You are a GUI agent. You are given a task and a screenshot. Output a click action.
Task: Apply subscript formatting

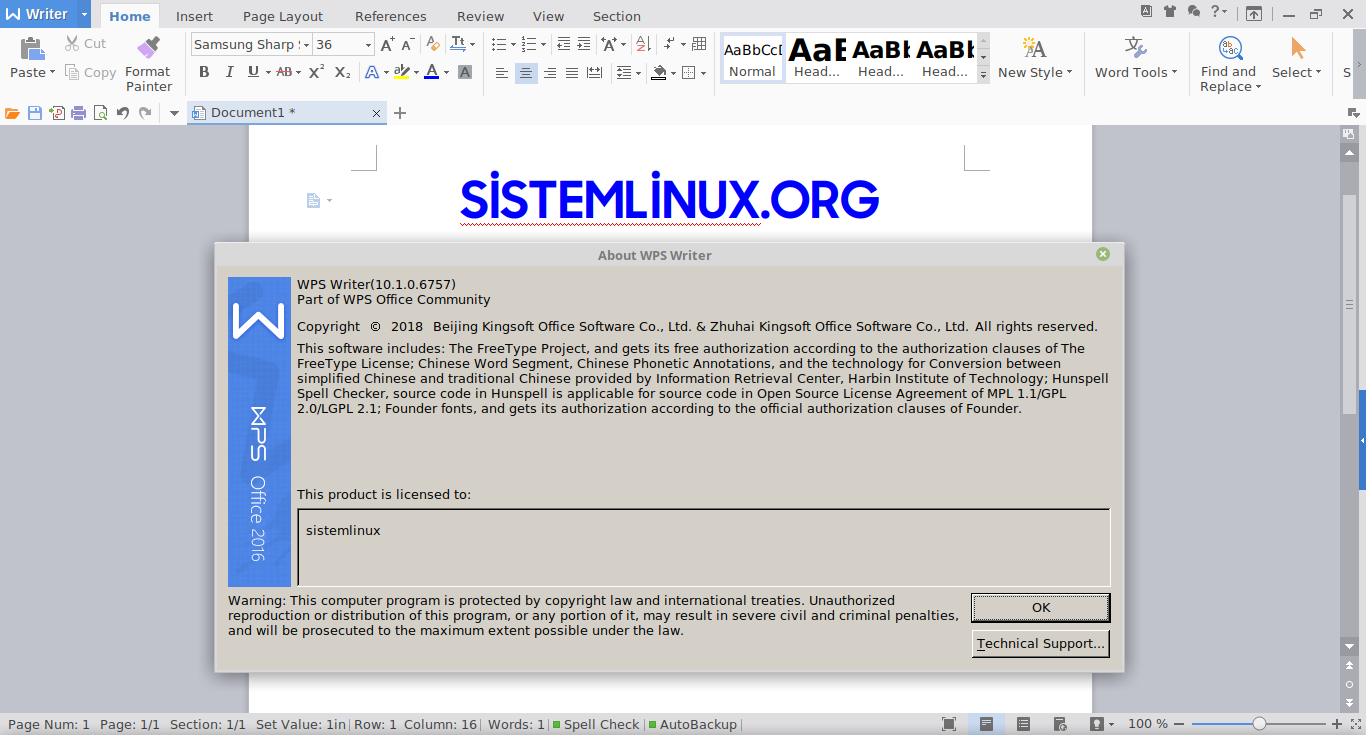(342, 72)
